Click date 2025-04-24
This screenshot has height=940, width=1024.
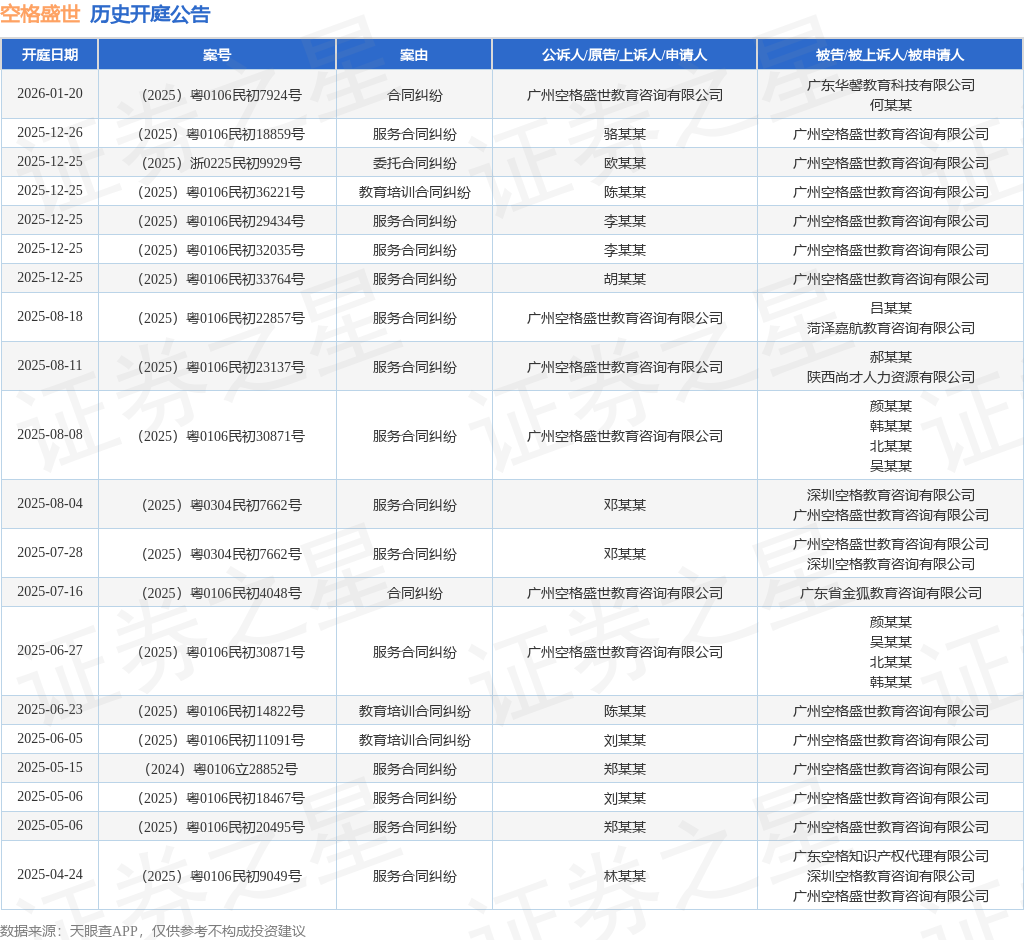[x=50, y=875]
